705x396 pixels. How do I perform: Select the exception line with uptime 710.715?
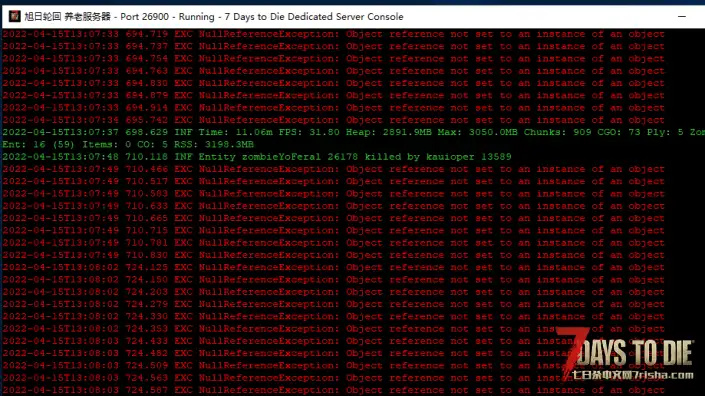pos(333,231)
